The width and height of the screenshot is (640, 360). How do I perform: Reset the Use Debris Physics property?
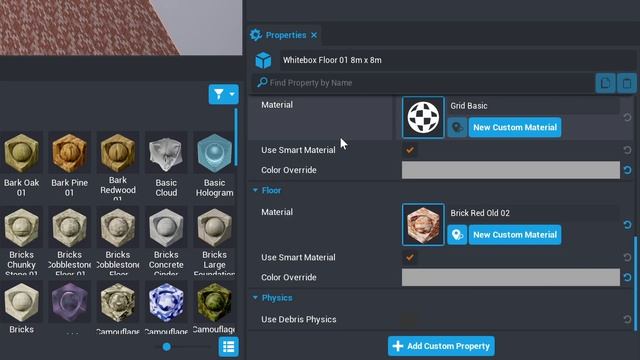tap(627, 320)
